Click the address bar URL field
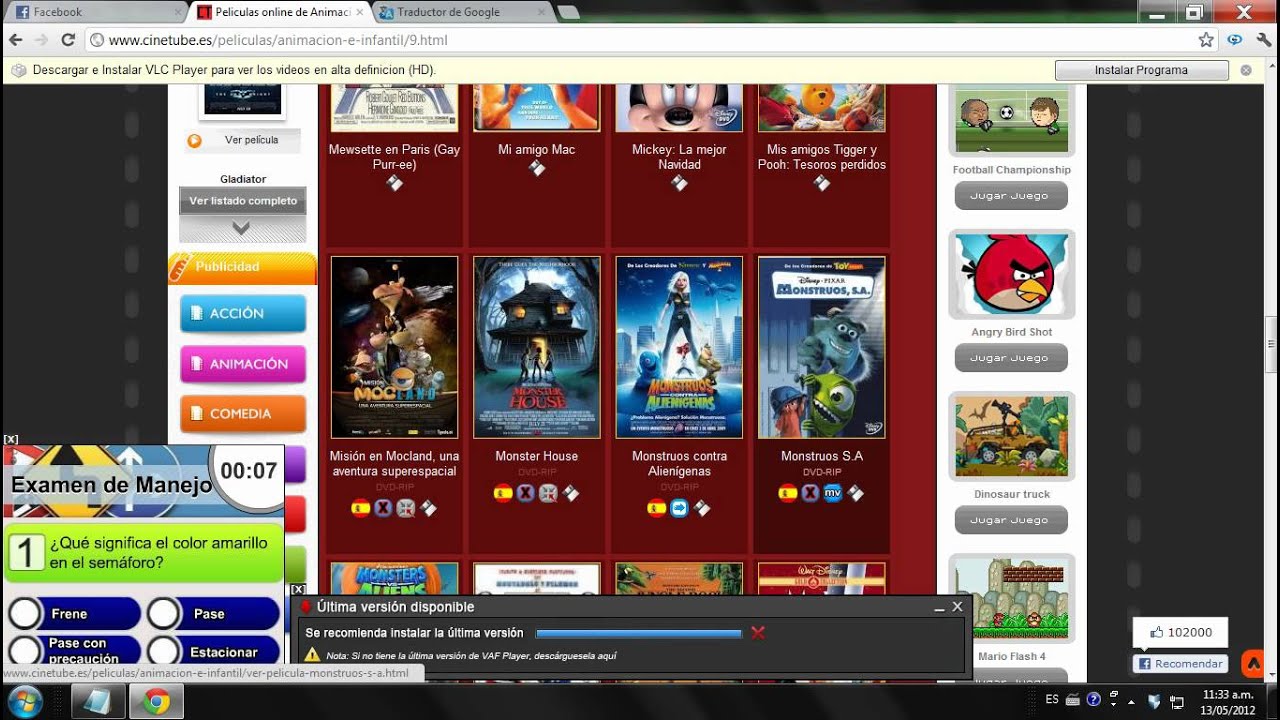This screenshot has width=1280, height=720. (640, 40)
